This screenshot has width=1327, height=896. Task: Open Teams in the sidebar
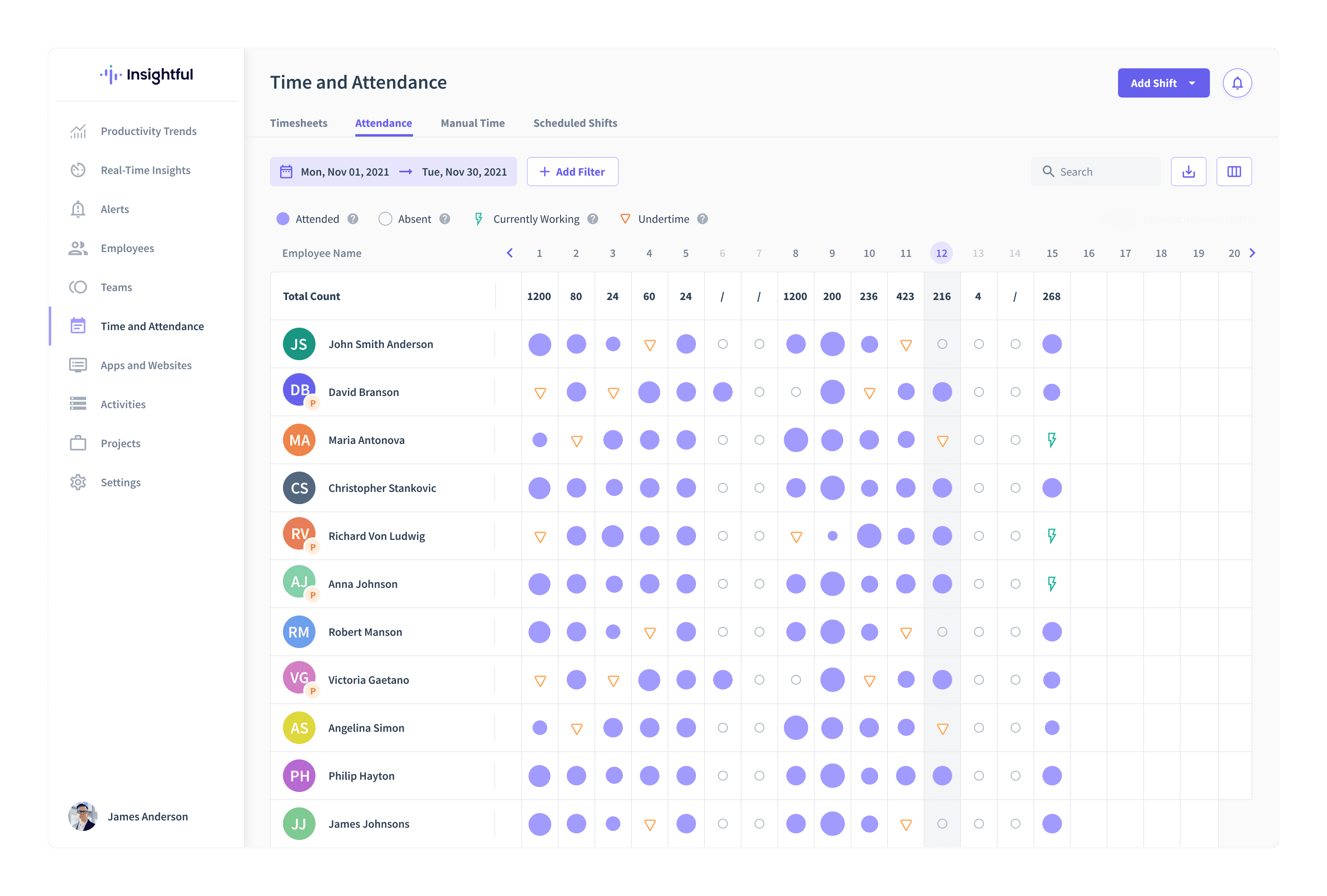[117, 287]
